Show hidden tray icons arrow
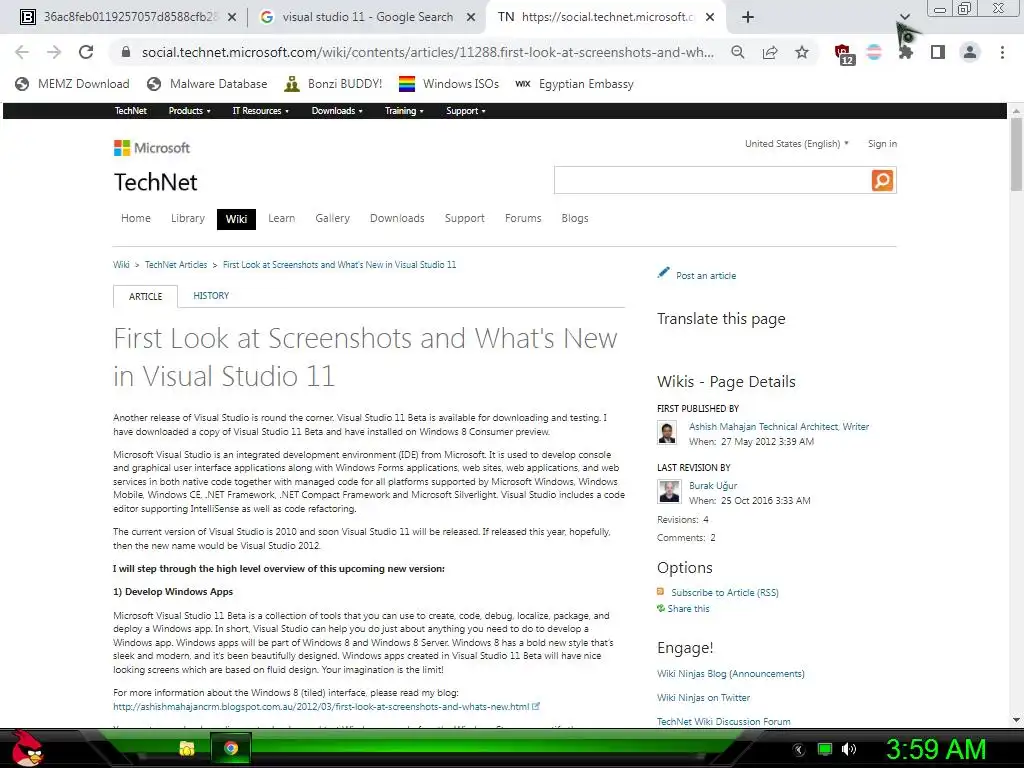This screenshot has height=768, width=1024. [799, 750]
